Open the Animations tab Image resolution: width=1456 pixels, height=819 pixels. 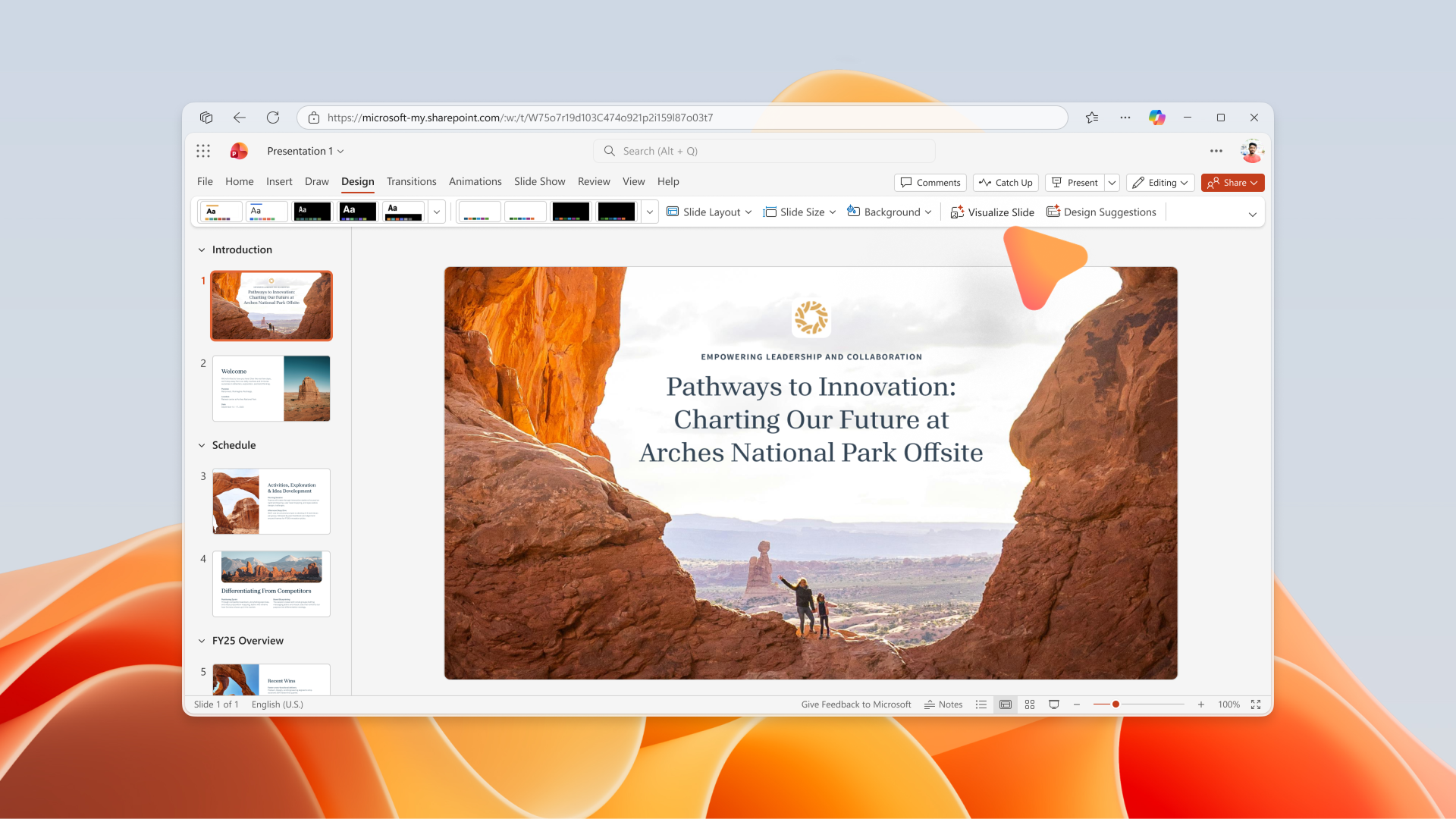475,181
